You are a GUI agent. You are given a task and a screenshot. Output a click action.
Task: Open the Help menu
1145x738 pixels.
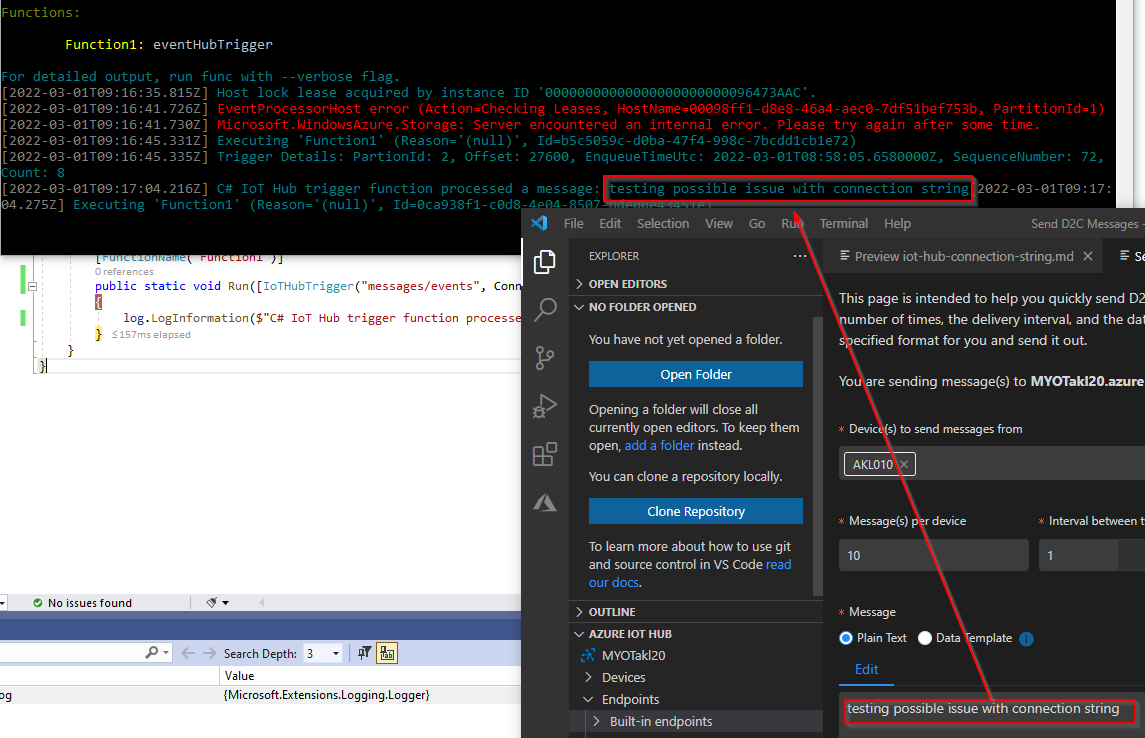pyautogui.click(x=897, y=223)
